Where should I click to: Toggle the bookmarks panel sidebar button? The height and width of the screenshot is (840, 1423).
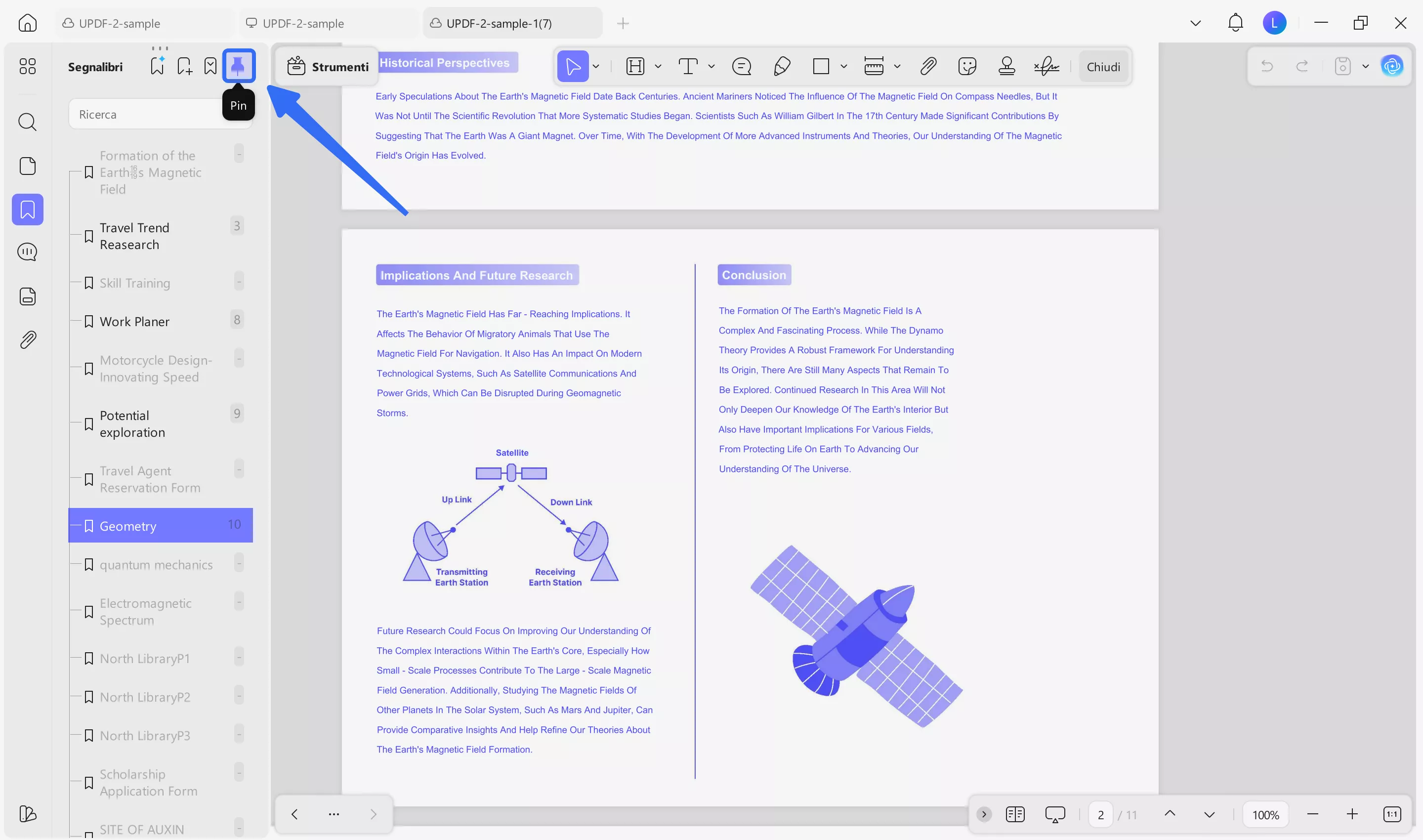[27, 210]
